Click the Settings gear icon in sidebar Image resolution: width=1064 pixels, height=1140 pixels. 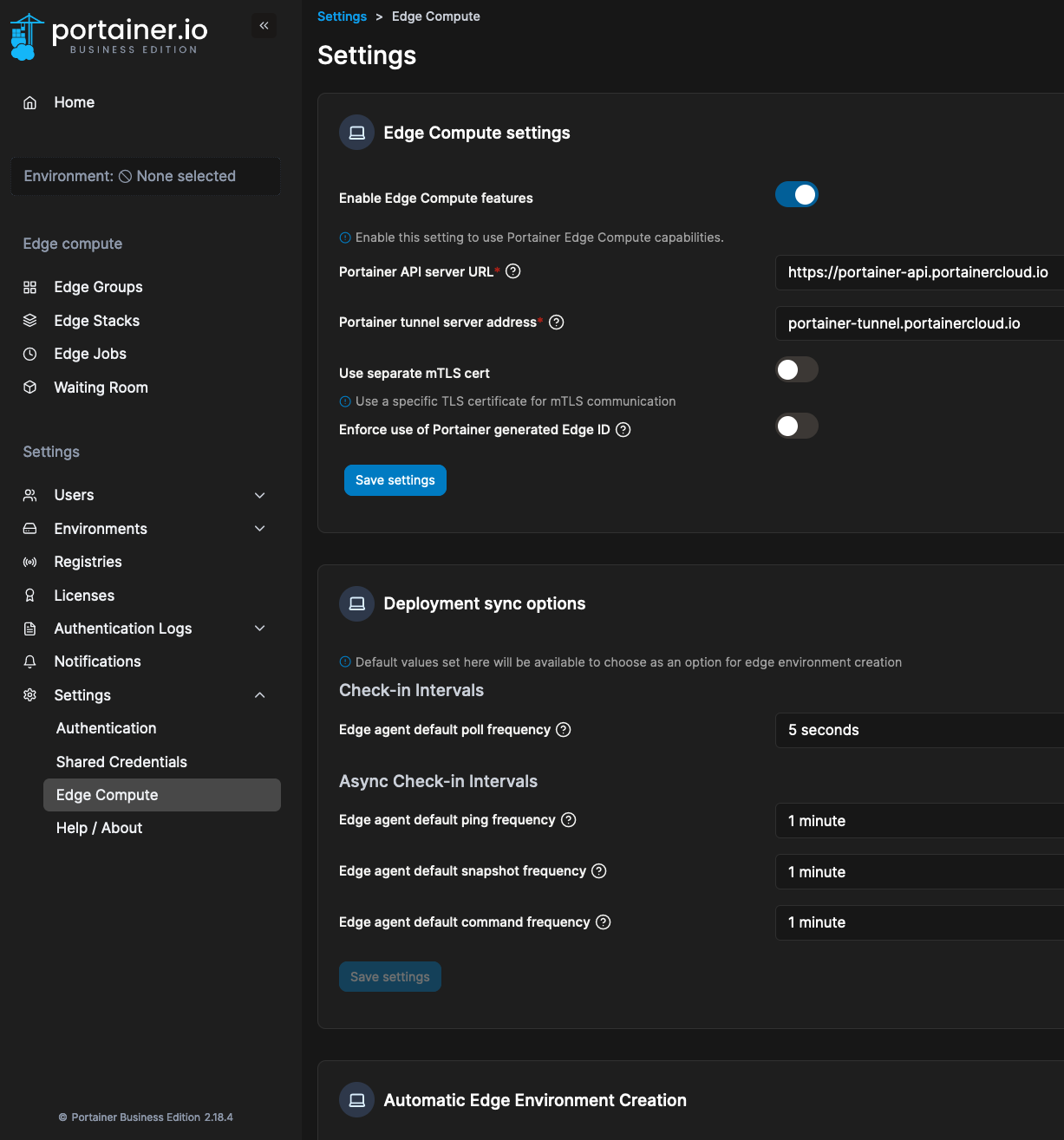[30, 695]
